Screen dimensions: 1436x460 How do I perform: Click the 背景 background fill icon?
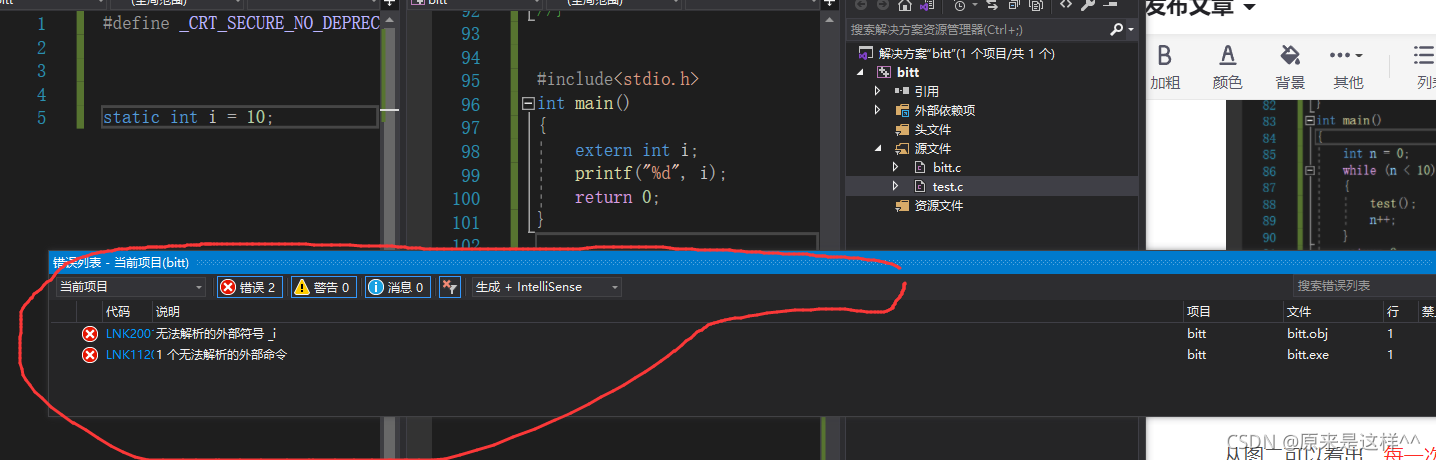coord(1290,55)
